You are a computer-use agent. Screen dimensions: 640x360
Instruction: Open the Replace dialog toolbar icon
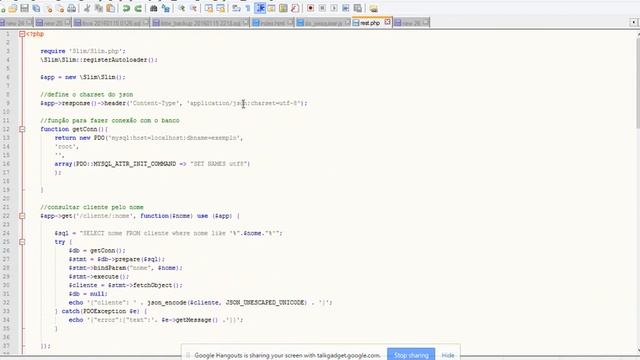point(165,8)
